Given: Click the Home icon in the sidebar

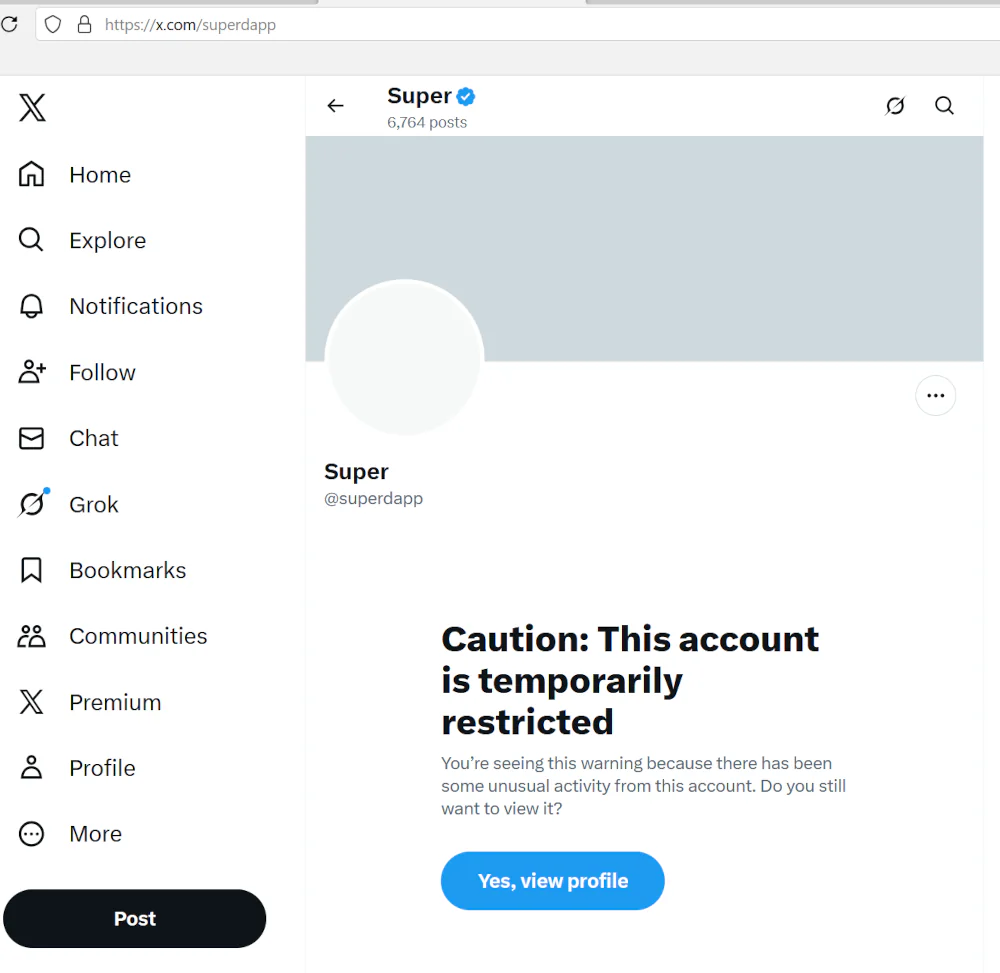Looking at the screenshot, I should tap(31, 174).
